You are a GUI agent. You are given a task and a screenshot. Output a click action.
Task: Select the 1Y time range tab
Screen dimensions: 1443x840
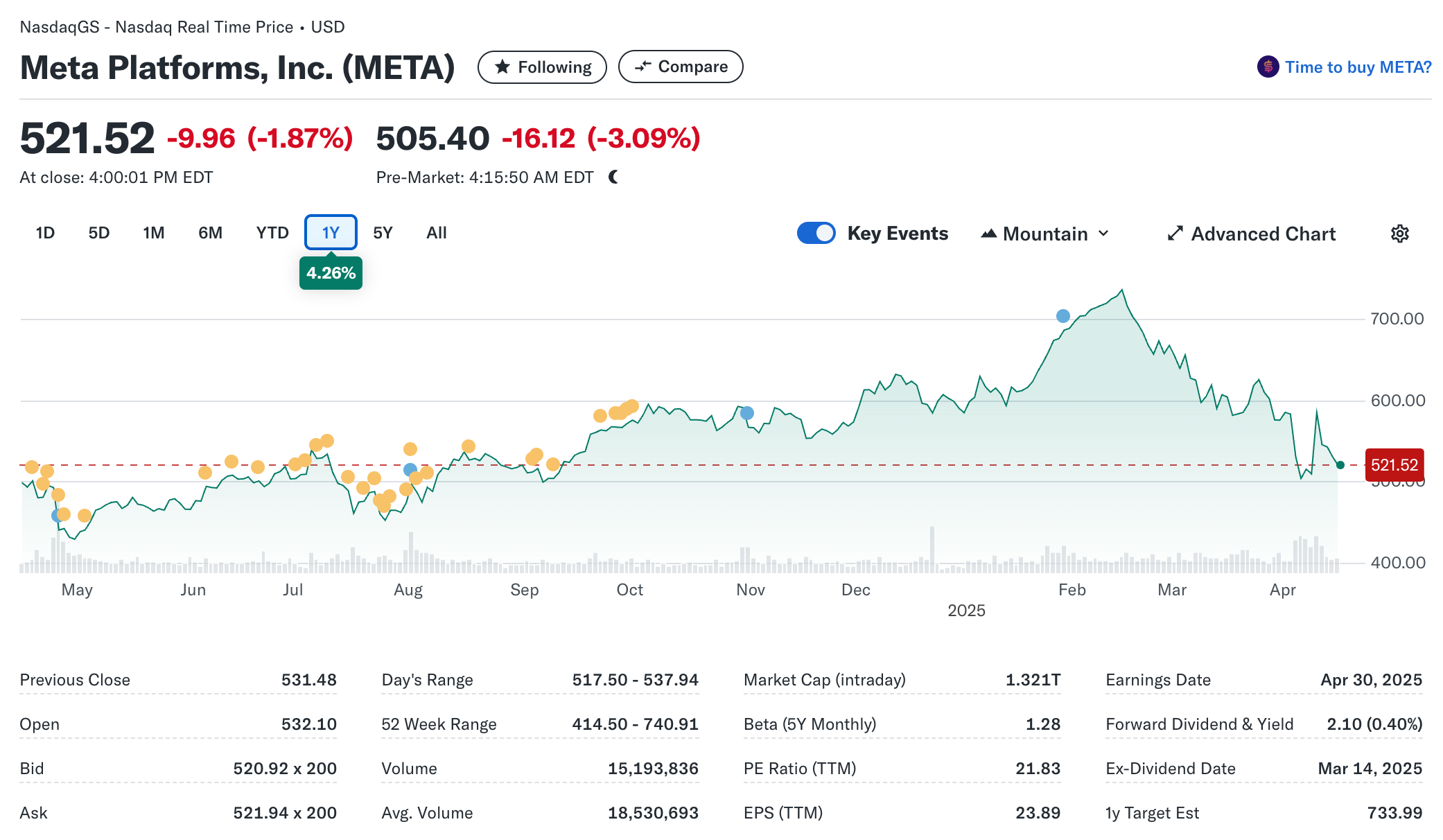tap(331, 233)
